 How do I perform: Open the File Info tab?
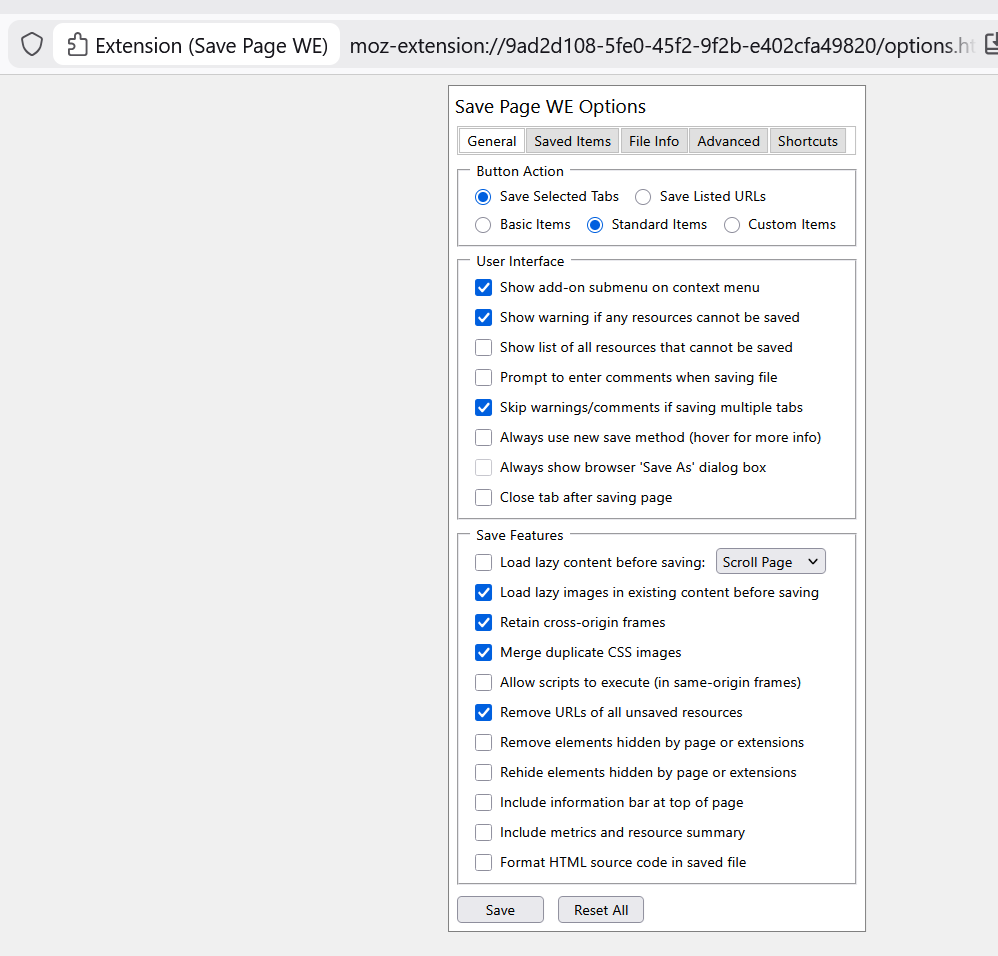click(x=654, y=141)
